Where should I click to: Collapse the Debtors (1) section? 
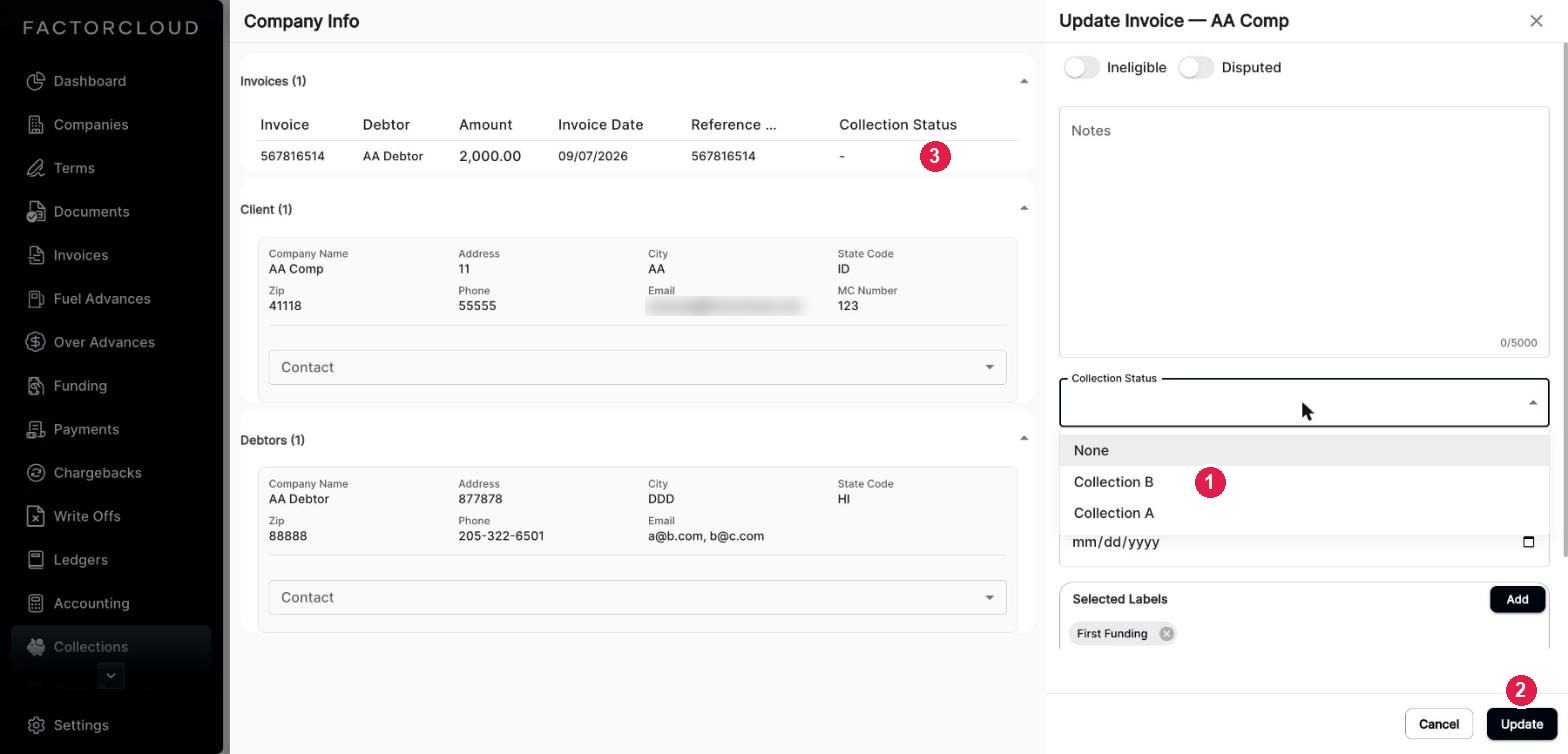click(1023, 439)
